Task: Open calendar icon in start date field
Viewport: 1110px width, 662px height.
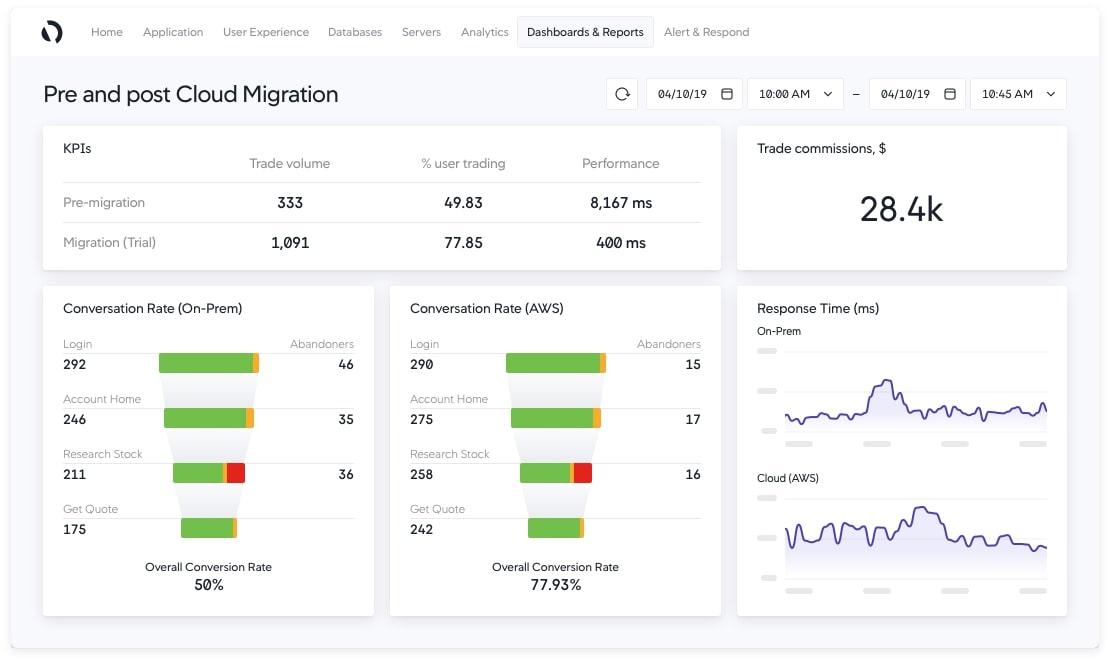Action: 727,94
